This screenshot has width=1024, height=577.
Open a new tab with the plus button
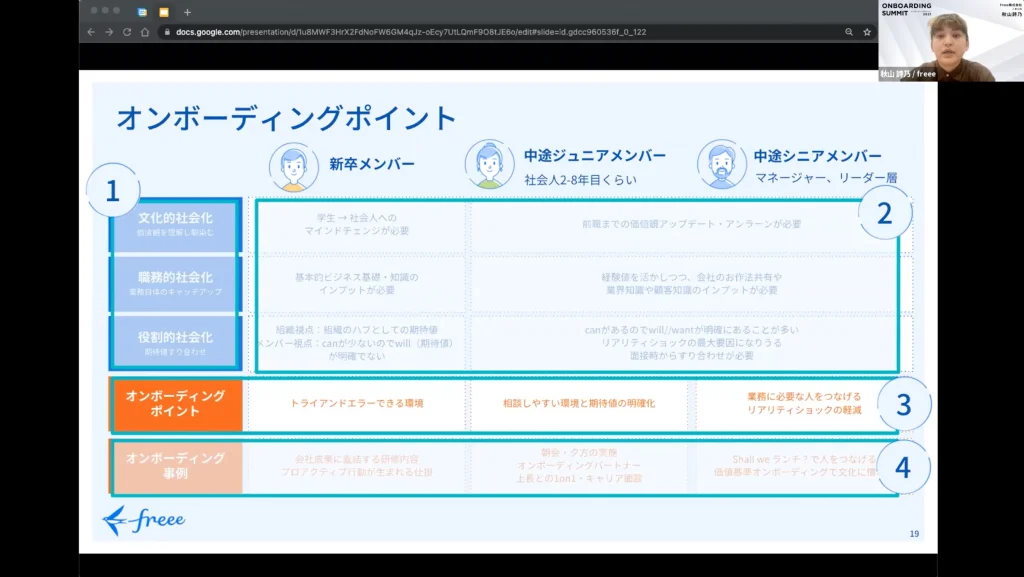pyautogui.click(x=187, y=12)
